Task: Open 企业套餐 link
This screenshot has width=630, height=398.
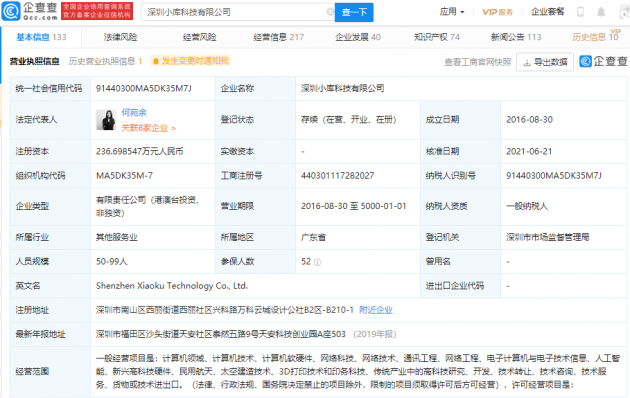Action: coord(547,12)
